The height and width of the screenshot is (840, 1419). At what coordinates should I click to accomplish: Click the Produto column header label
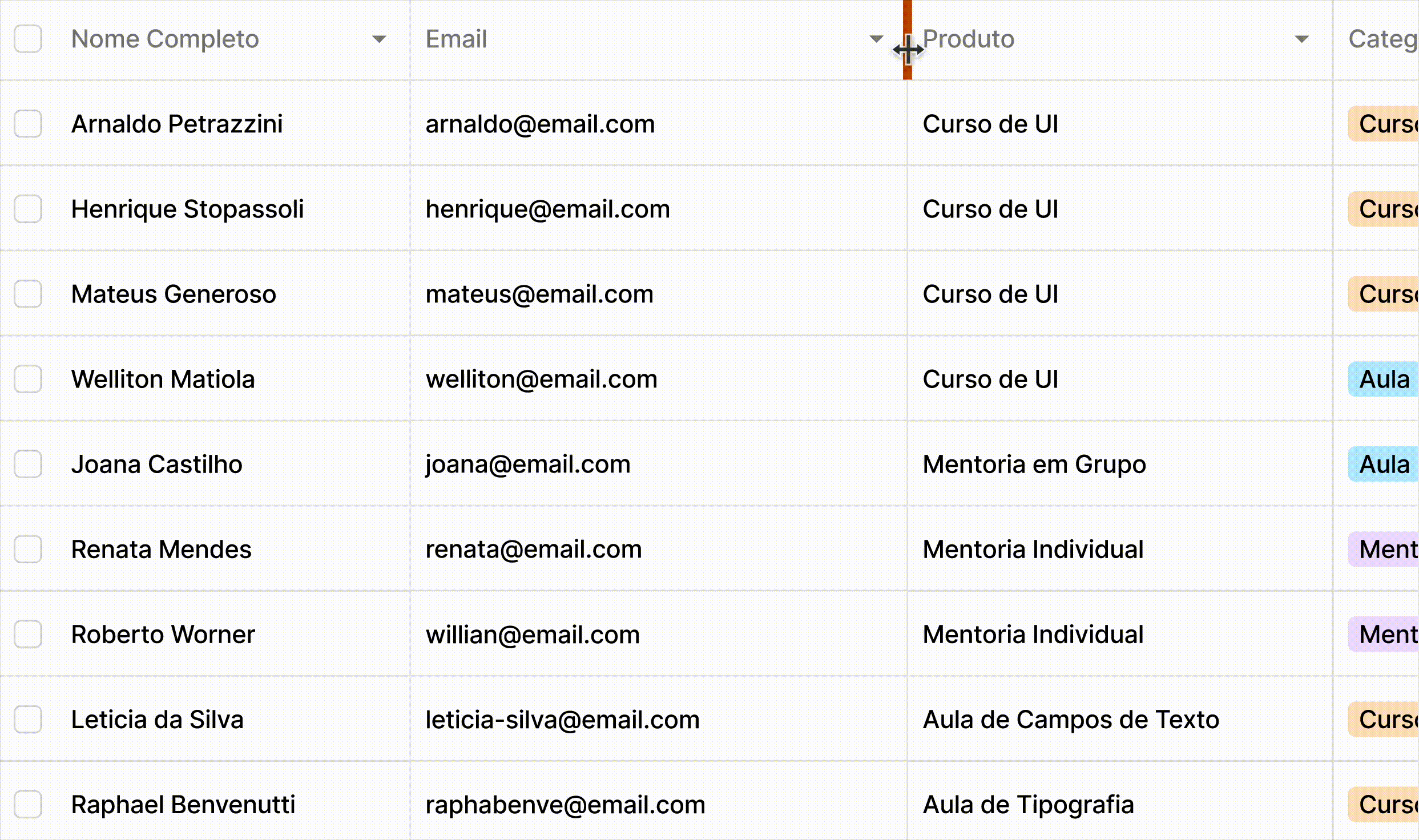point(969,39)
